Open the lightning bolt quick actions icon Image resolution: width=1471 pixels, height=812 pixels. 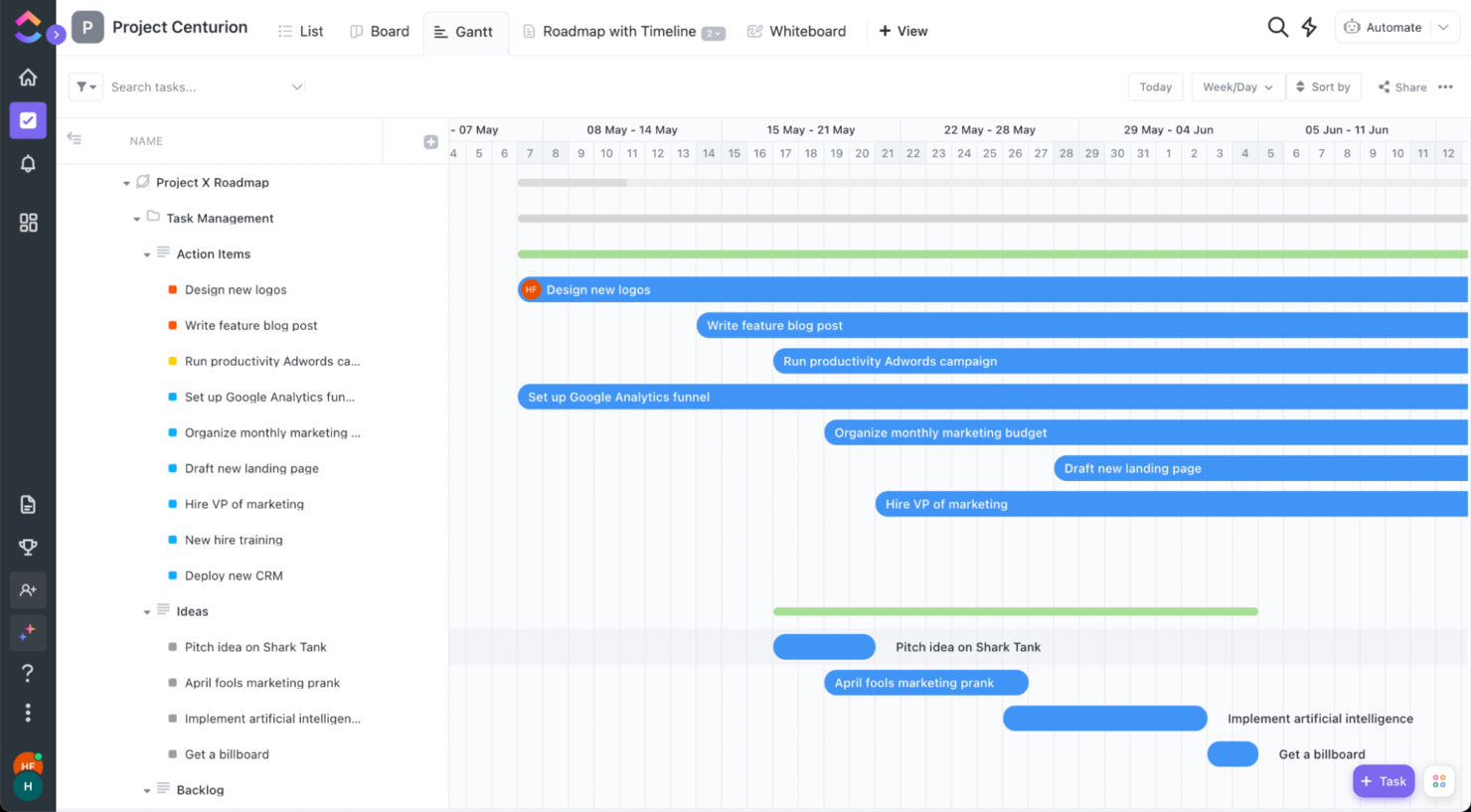click(1309, 28)
